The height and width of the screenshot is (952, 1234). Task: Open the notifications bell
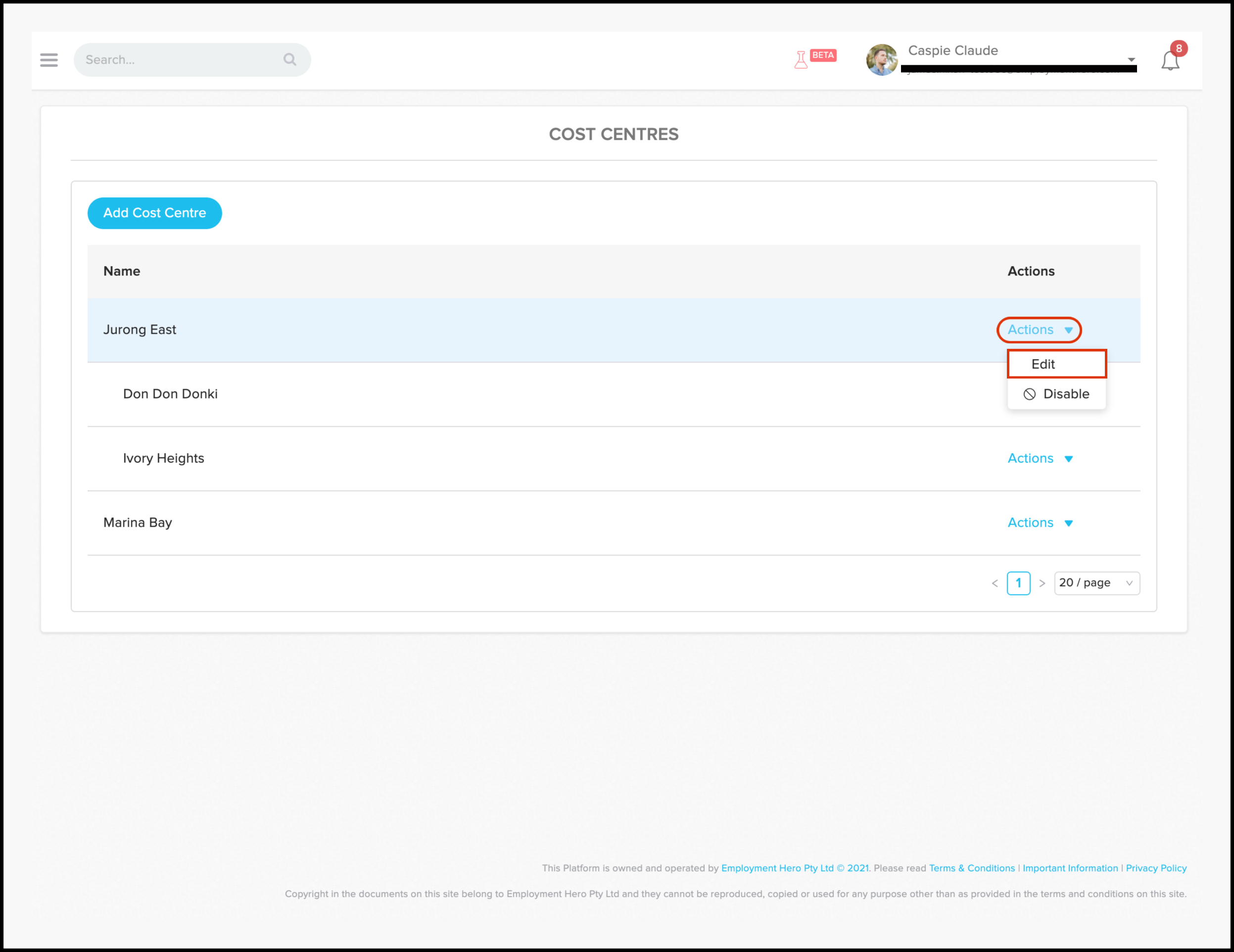[1170, 60]
